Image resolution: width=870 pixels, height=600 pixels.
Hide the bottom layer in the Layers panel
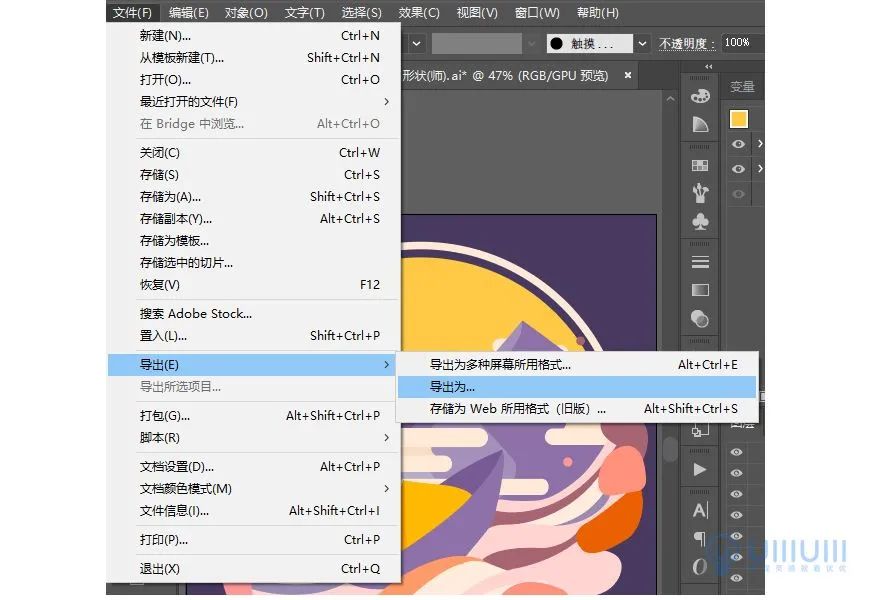point(736,576)
